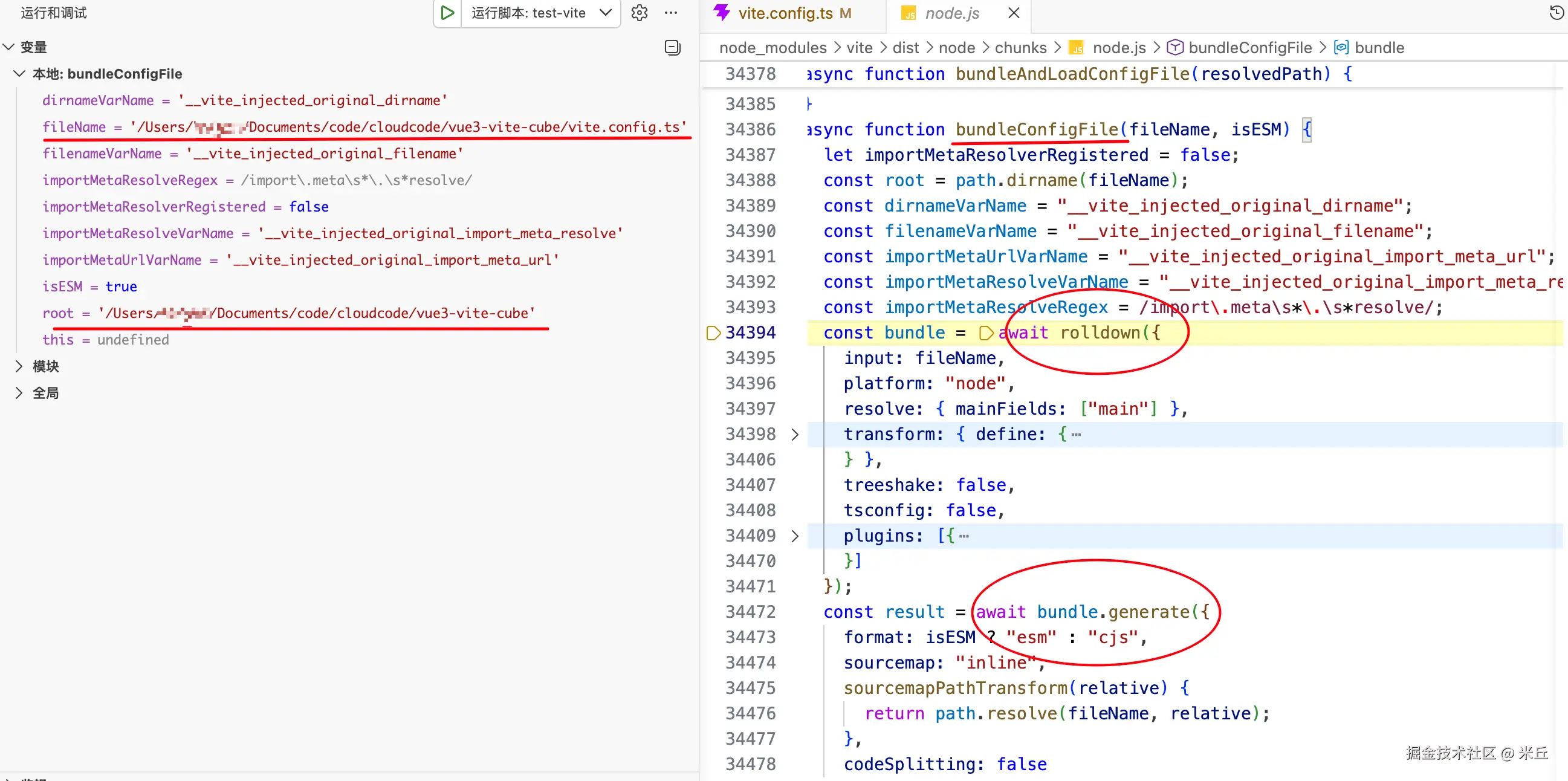Unfold the plugins block at line 34409

pos(794,536)
